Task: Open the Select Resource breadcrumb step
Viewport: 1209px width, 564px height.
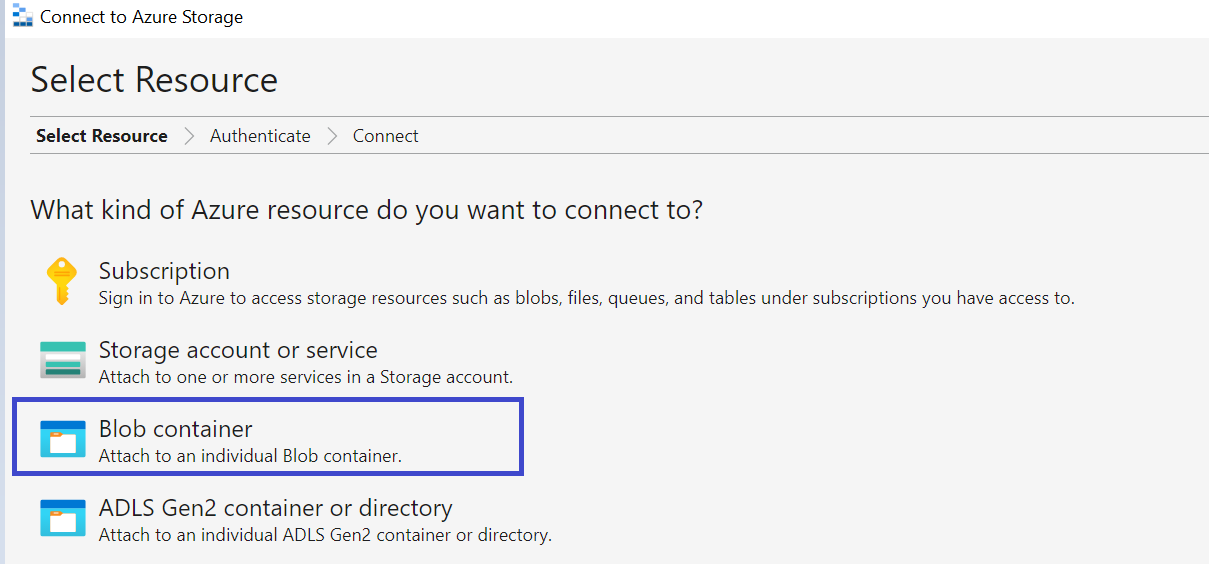Action: [102, 136]
